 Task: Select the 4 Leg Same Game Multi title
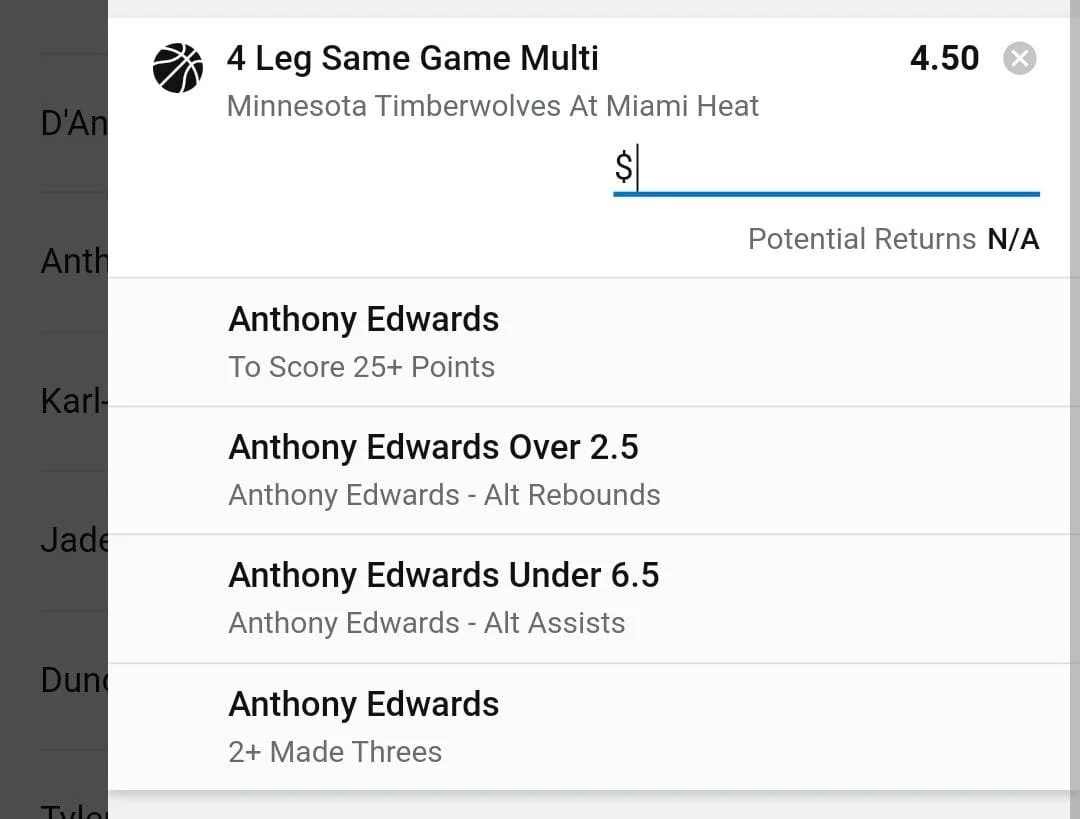(412, 58)
